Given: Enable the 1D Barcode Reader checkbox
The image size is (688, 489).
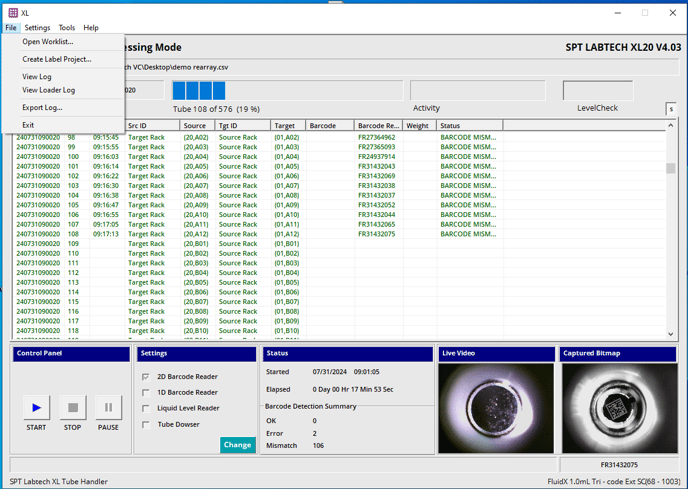Looking at the screenshot, I should click(146, 392).
